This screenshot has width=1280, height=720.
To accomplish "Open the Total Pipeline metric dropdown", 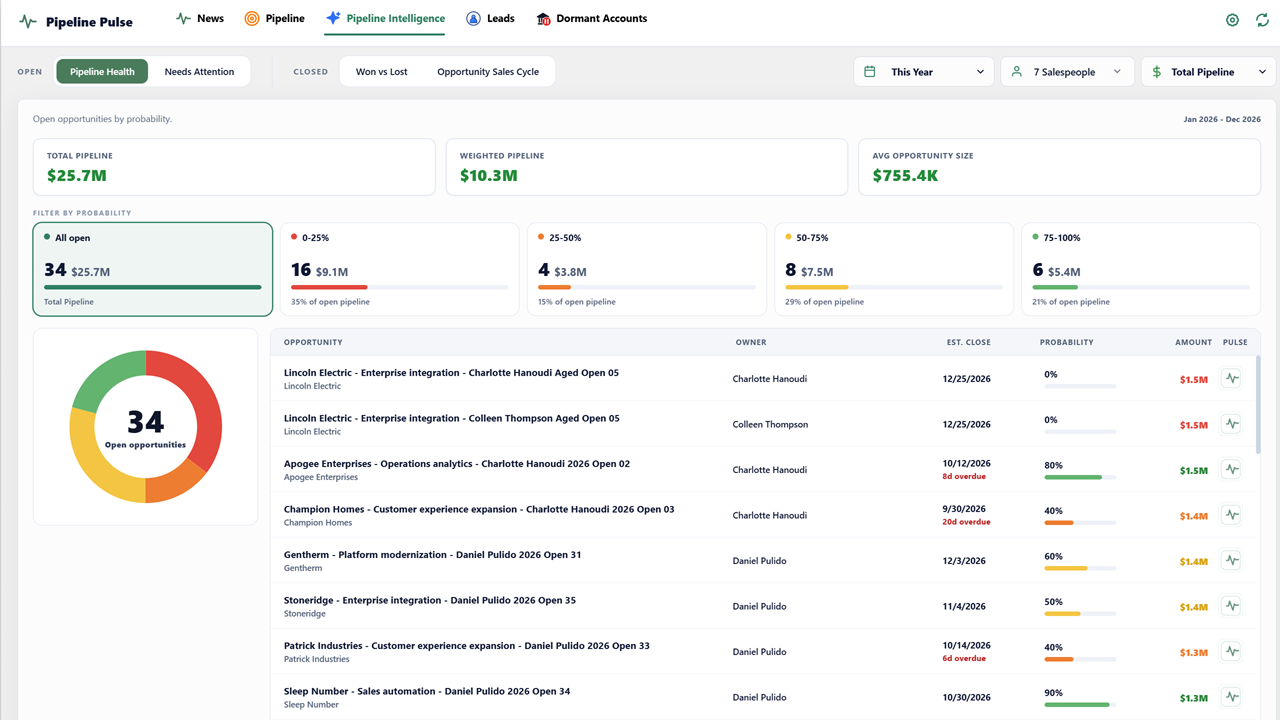I will click(1209, 72).
